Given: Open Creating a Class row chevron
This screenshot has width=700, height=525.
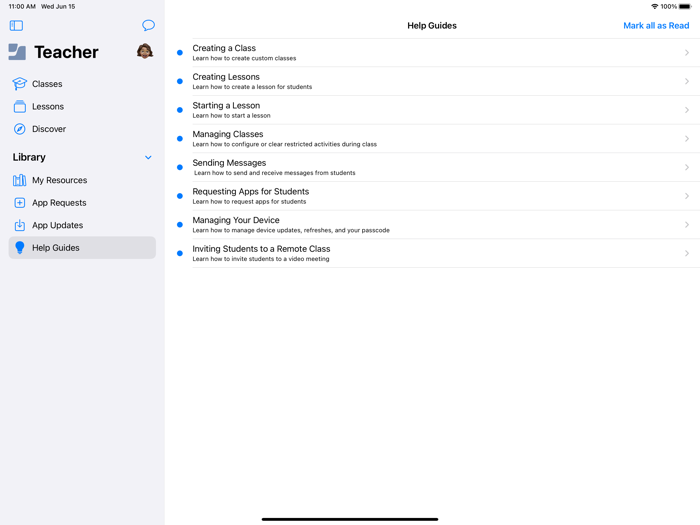Looking at the screenshot, I should coord(687,53).
